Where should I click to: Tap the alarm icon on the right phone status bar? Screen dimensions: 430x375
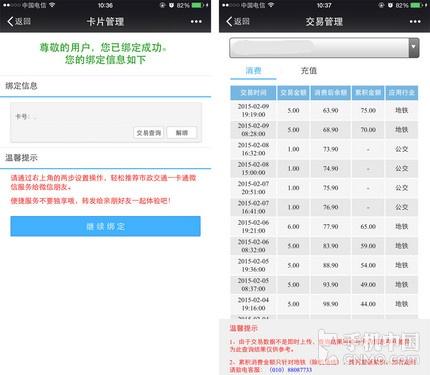[x=390, y=5]
